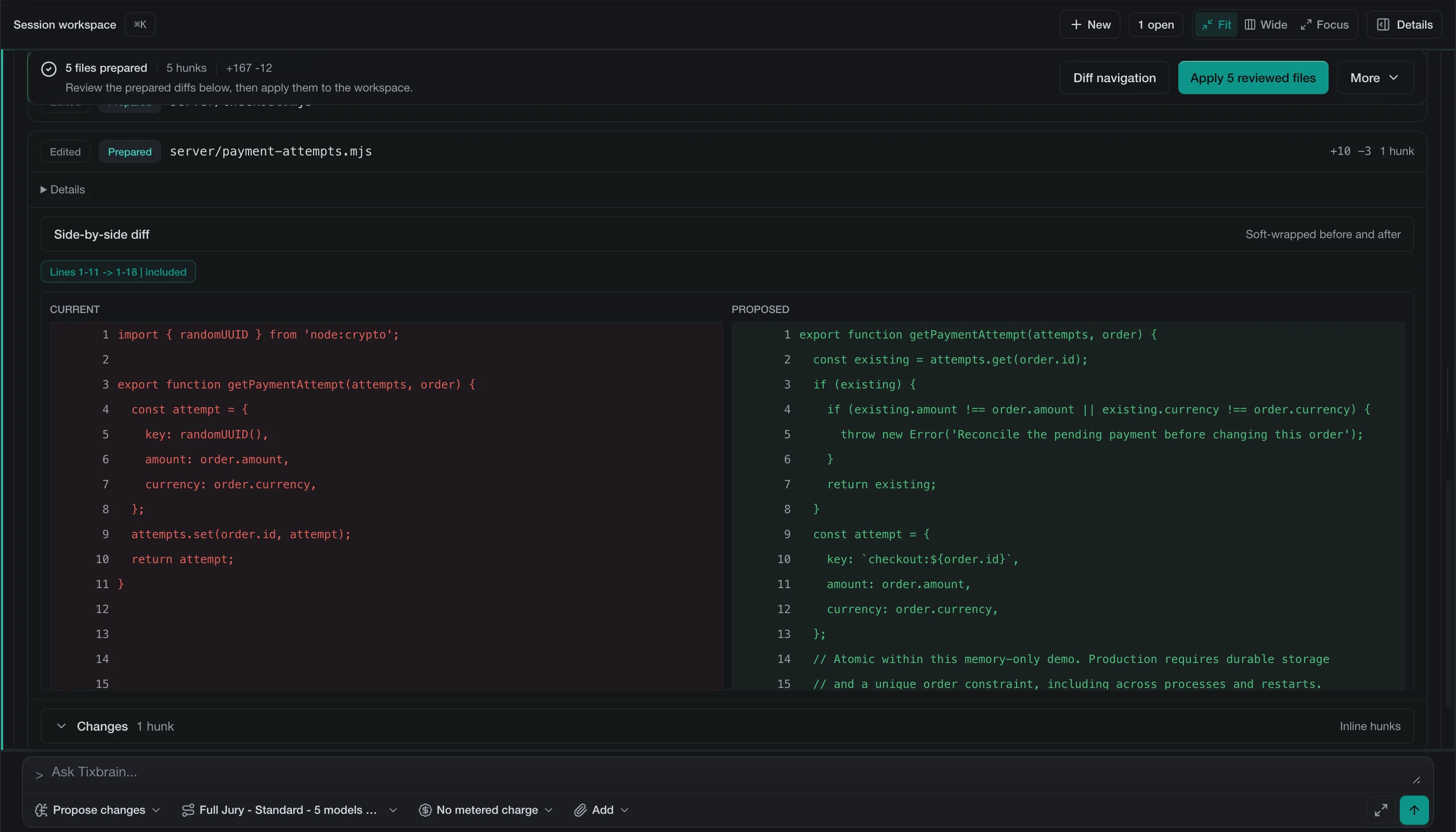Click the 5 files prepared checkmark icon
Viewport: 1456px width, 832px height.
pos(48,69)
